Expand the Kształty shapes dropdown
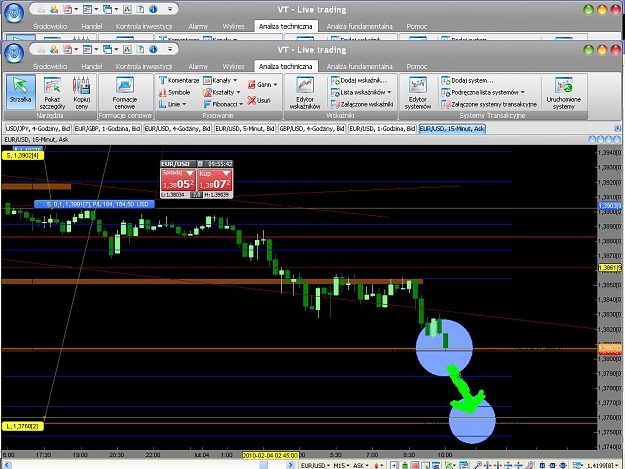The height and width of the screenshot is (469, 625). (222, 92)
